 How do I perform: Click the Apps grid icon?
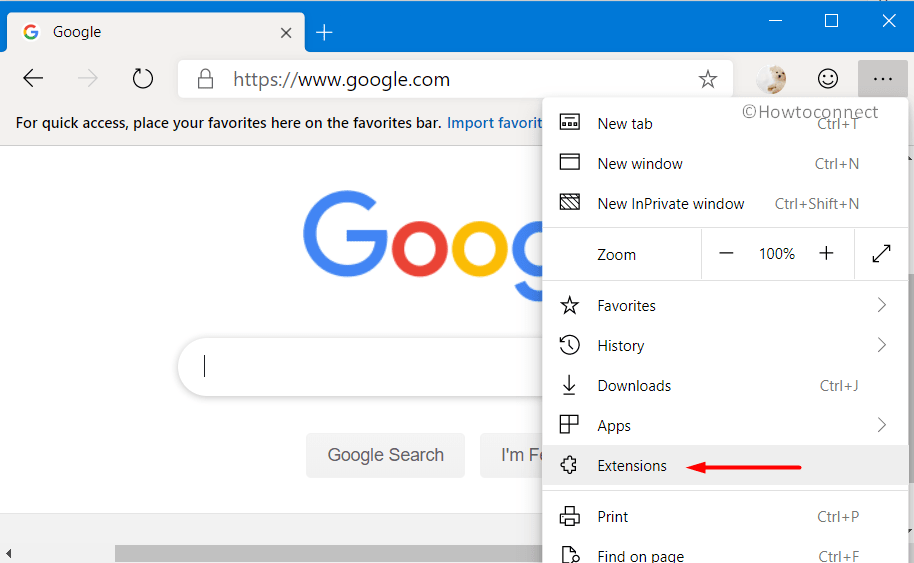click(569, 424)
